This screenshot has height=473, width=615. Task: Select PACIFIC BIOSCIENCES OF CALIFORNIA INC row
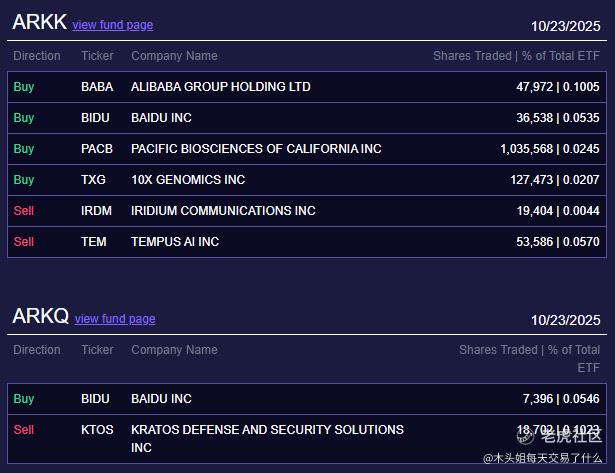(x=256, y=149)
